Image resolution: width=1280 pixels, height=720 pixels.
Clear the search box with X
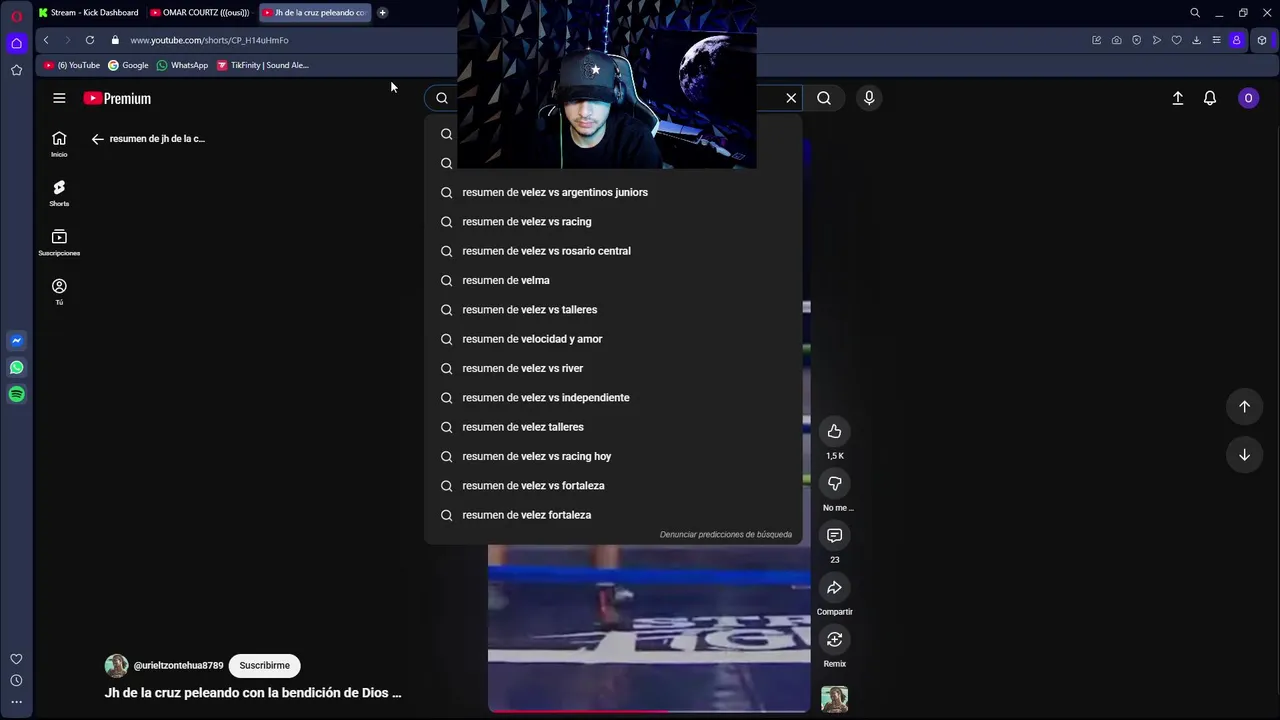[791, 98]
